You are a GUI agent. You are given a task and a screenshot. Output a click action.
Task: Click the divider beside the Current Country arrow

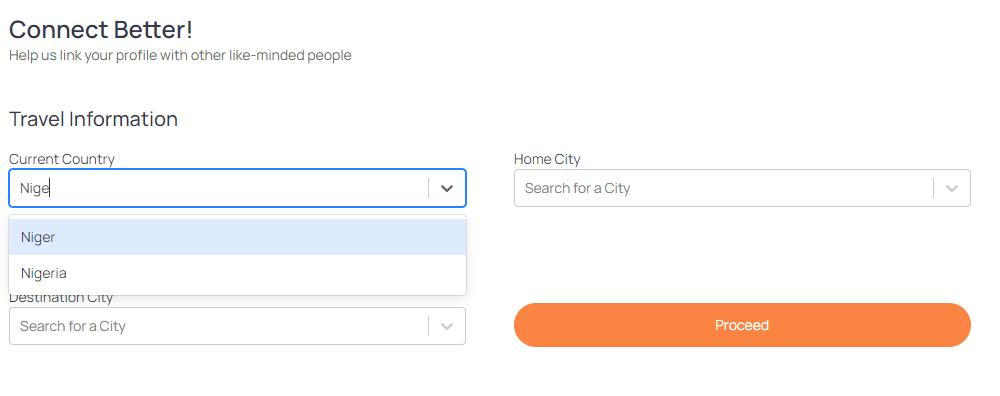pos(429,188)
